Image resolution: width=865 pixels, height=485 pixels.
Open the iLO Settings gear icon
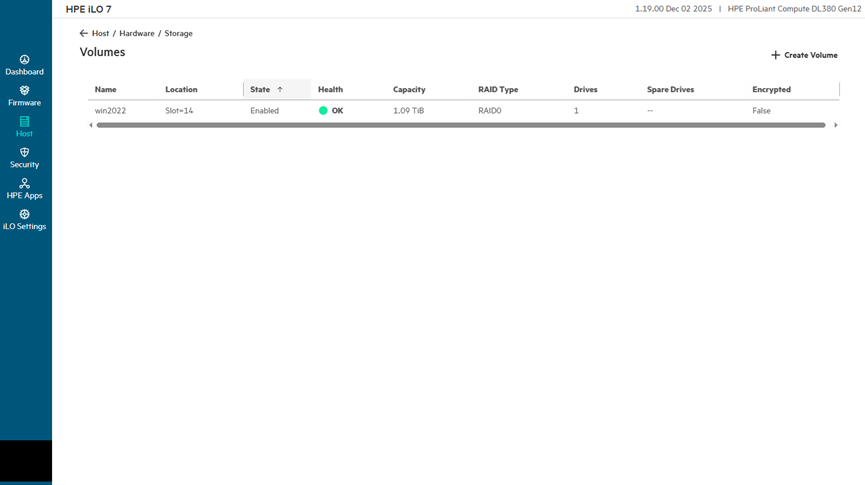pyautogui.click(x=24, y=215)
